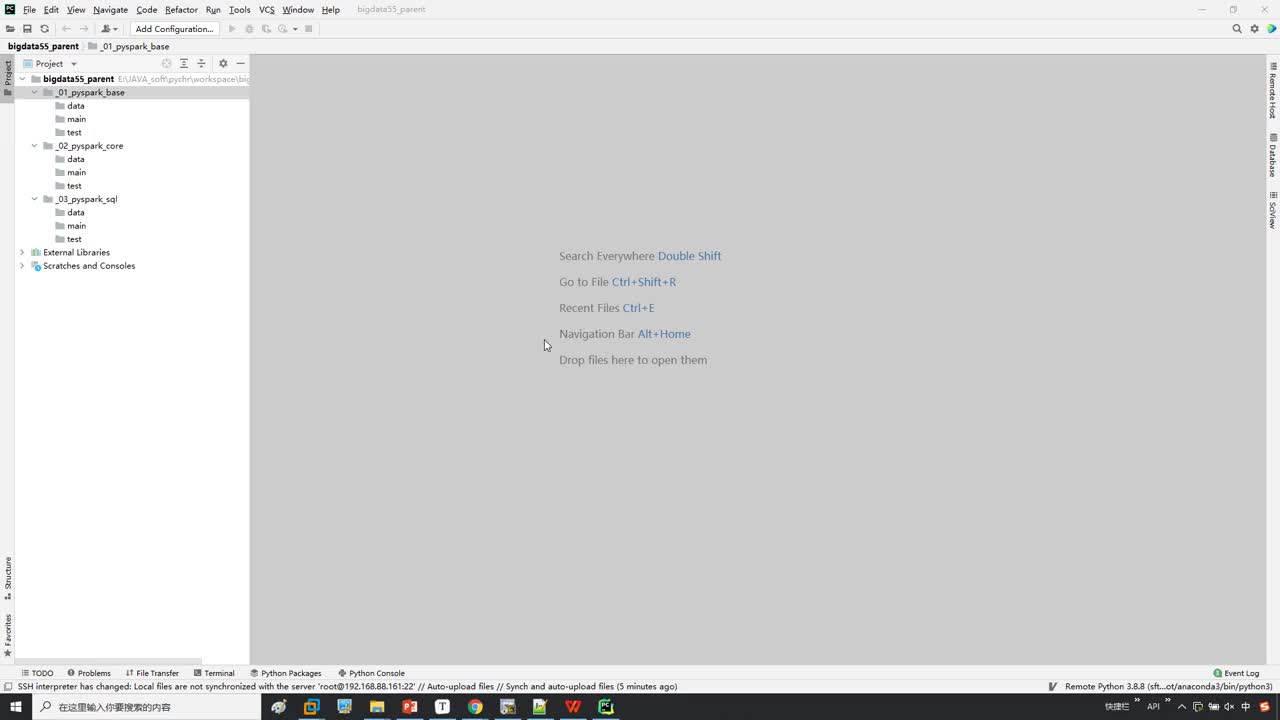1280x720 pixels.
Task: Collapse the bigdata55_parent root node
Action: pos(22,79)
